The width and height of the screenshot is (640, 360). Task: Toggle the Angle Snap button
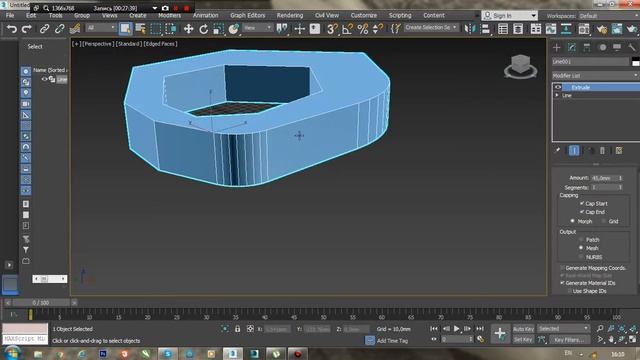(347, 29)
